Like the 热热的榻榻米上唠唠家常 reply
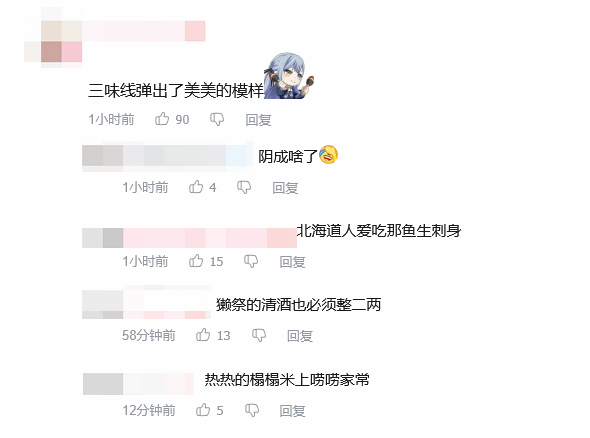Screen dimensions: 590x438 [203, 410]
